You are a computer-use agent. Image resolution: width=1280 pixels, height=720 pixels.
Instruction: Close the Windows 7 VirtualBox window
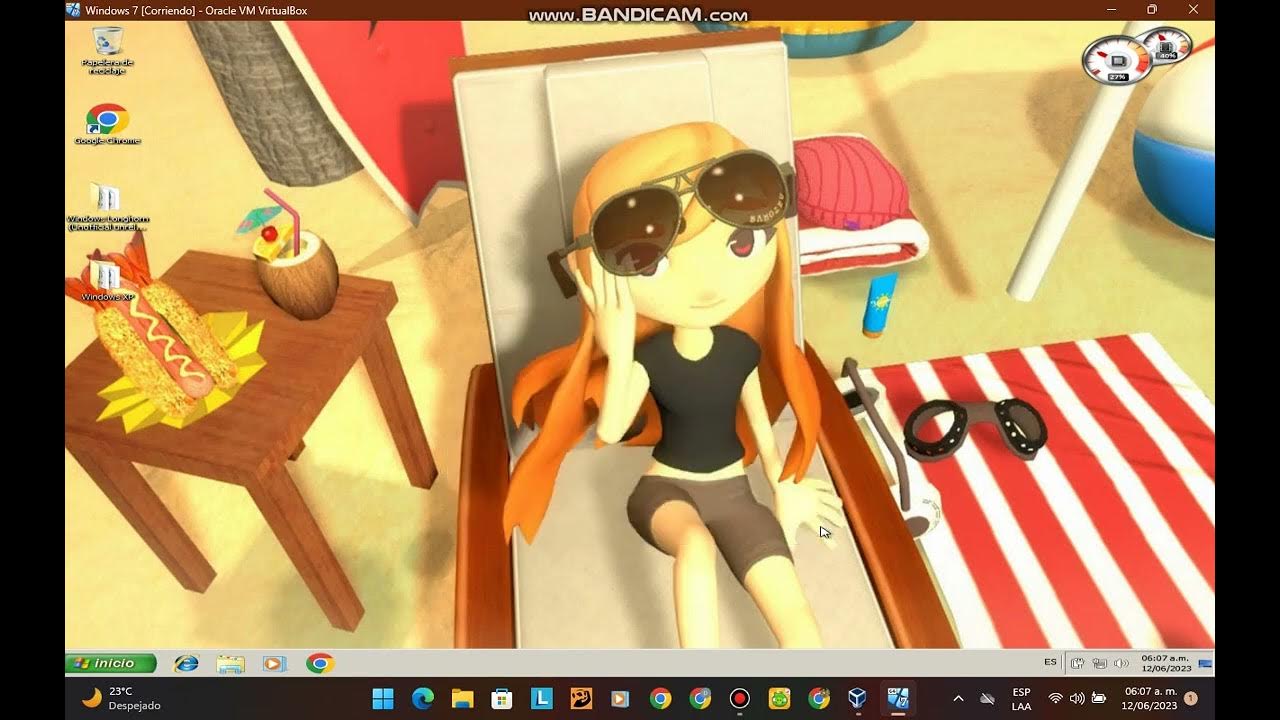click(1193, 10)
